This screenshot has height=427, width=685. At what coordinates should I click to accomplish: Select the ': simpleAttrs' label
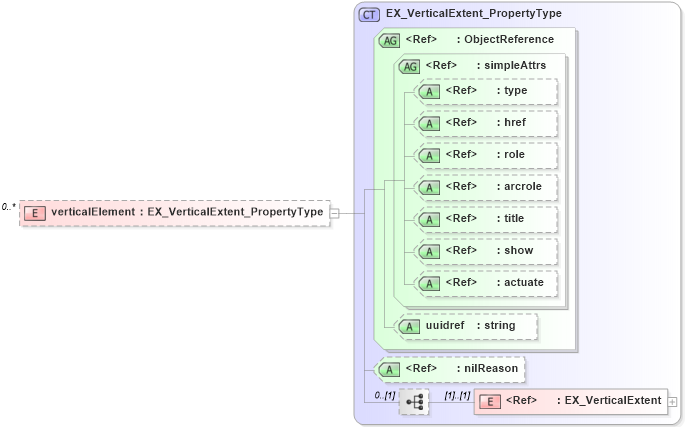[x=512, y=65]
